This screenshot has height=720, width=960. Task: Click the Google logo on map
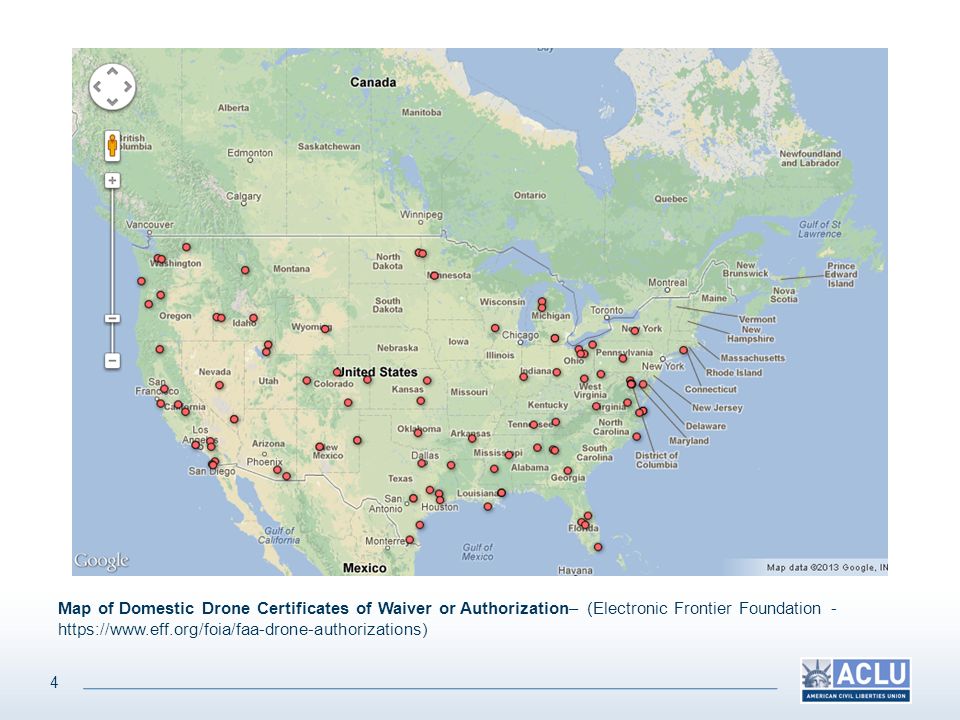pyautogui.click(x=102, y=561)
